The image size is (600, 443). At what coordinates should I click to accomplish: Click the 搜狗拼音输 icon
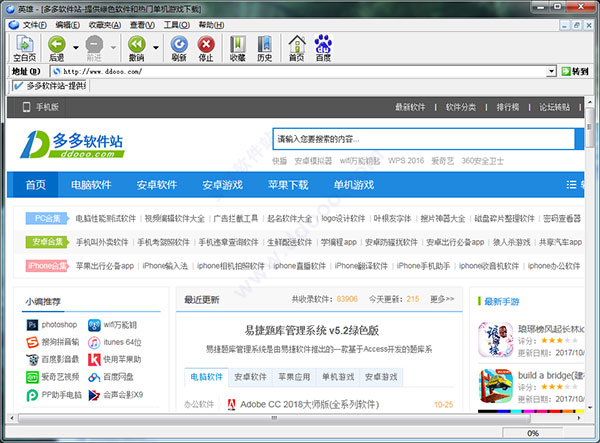click(x=32, y=342)
